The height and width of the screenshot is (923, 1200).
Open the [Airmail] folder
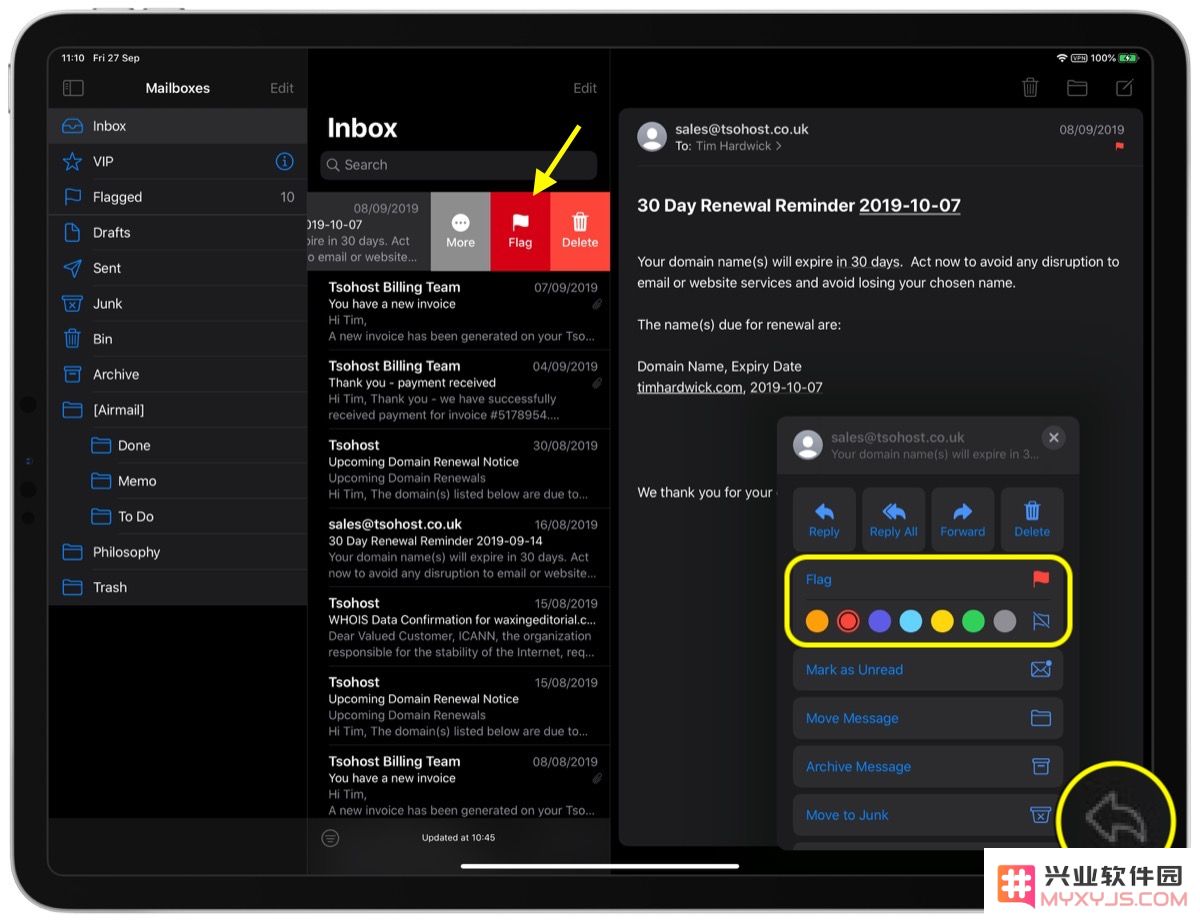click(x=178, y=410)
